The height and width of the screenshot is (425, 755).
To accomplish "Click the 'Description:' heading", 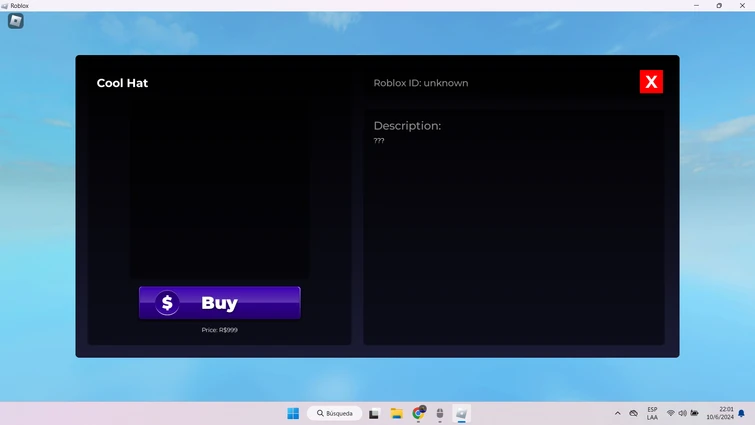I will click(407, 126).
